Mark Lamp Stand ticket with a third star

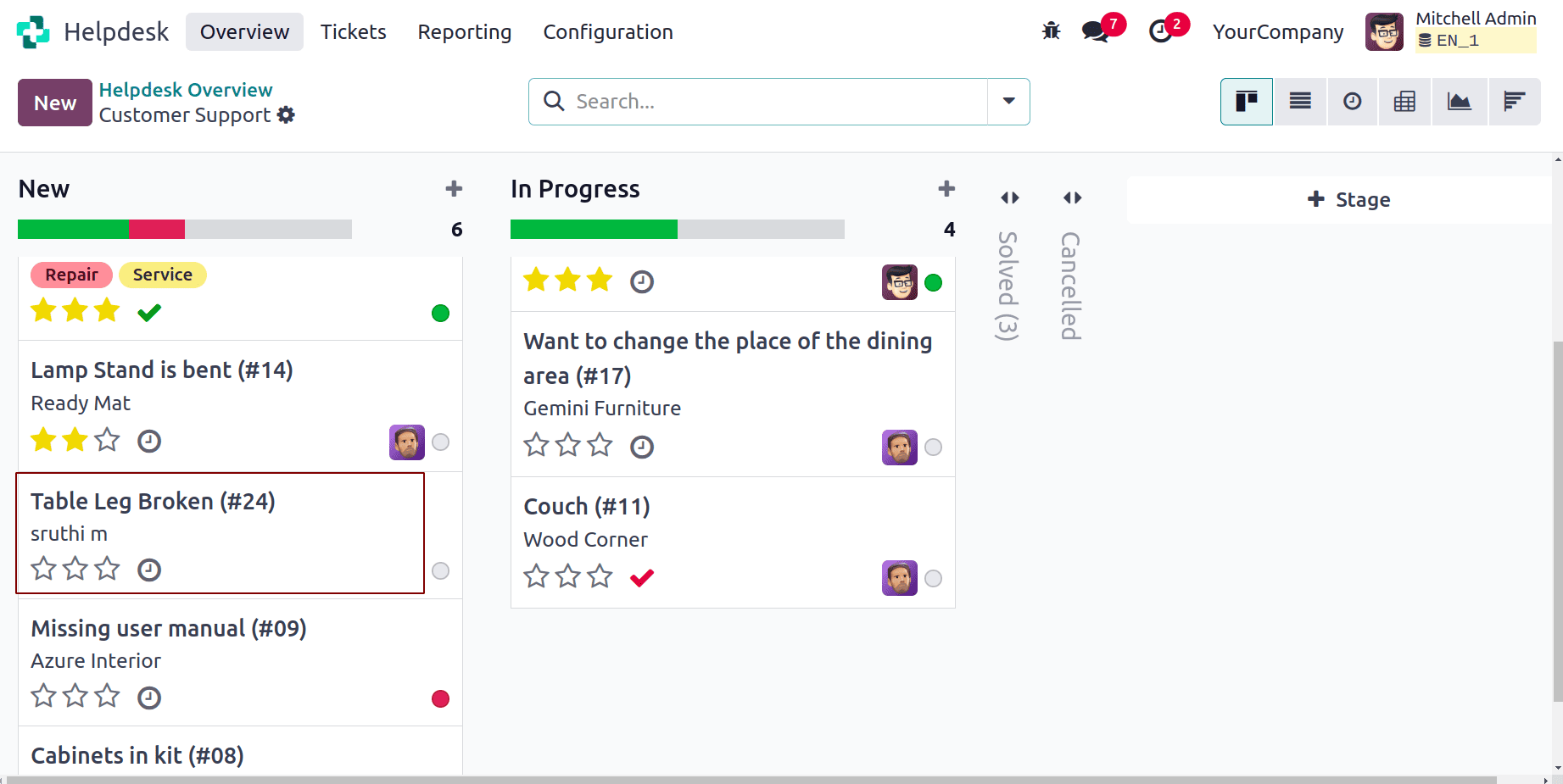point(107,440)
